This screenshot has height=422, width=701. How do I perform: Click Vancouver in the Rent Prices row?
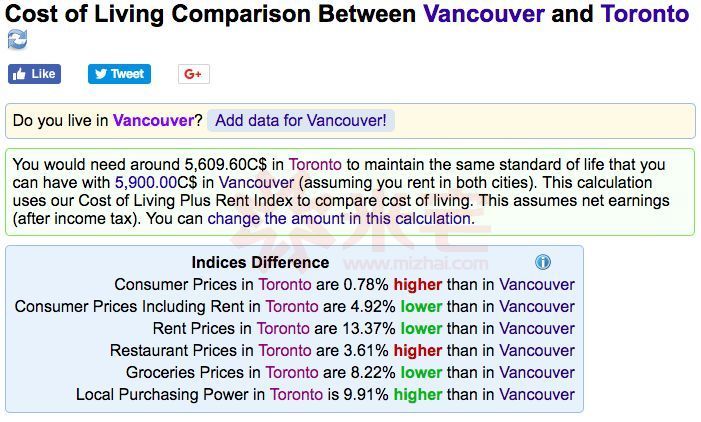(537, 328)
